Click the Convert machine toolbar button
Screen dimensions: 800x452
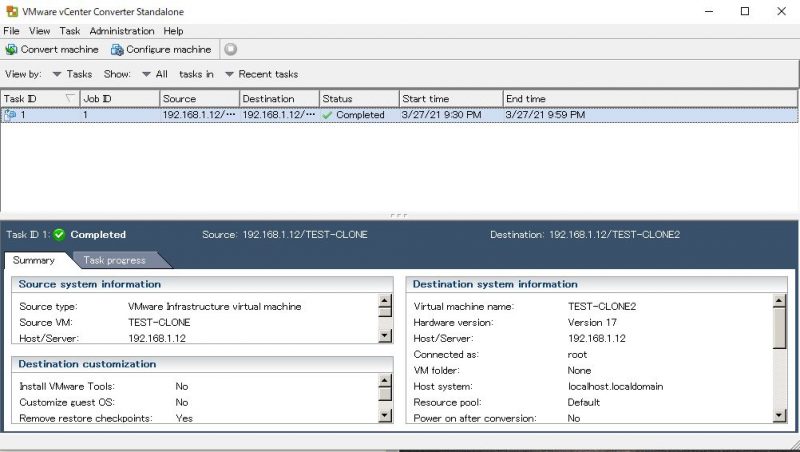pos(52,49)
